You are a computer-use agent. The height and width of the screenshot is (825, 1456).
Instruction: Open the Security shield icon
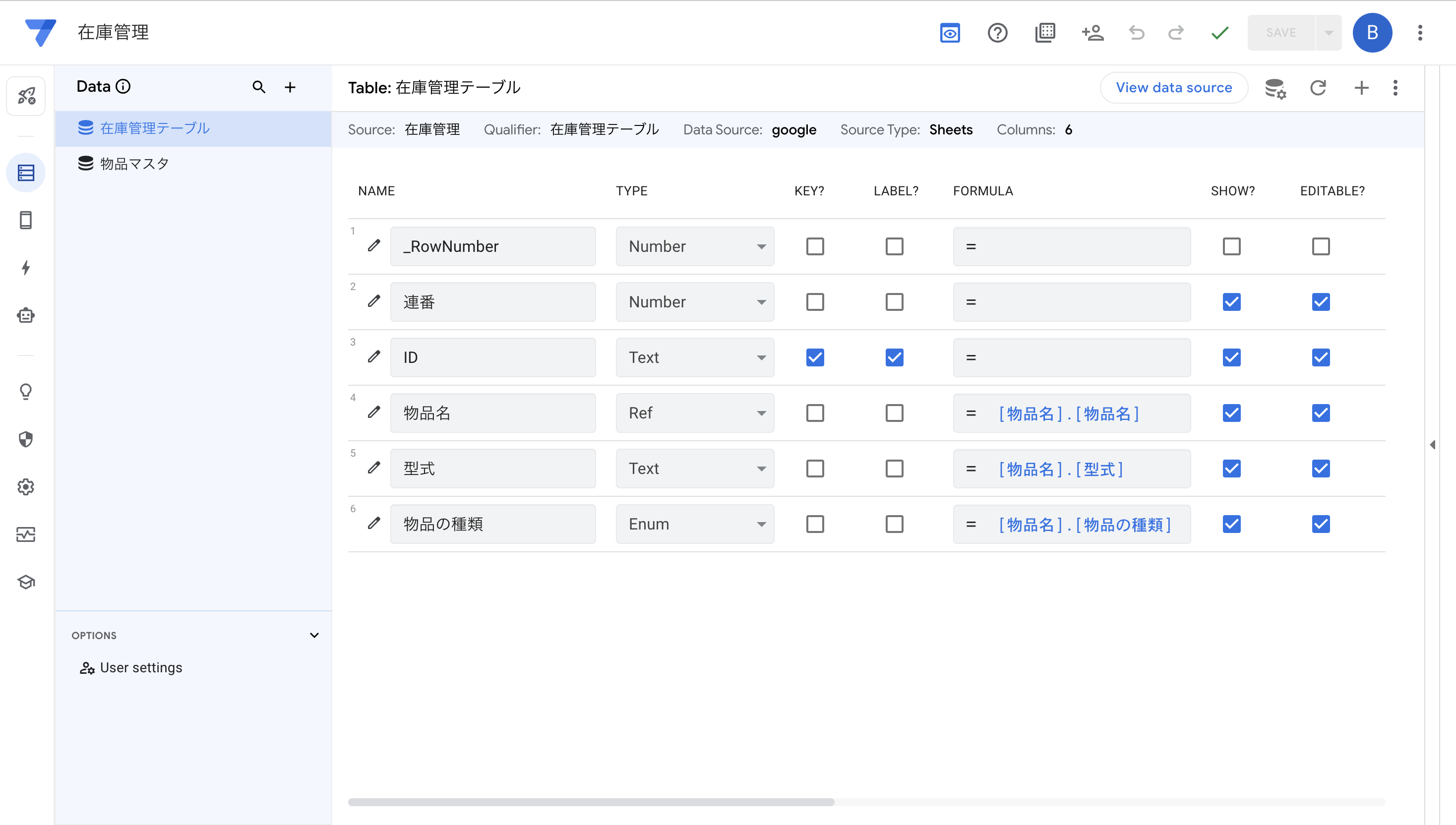pos(25,439)
